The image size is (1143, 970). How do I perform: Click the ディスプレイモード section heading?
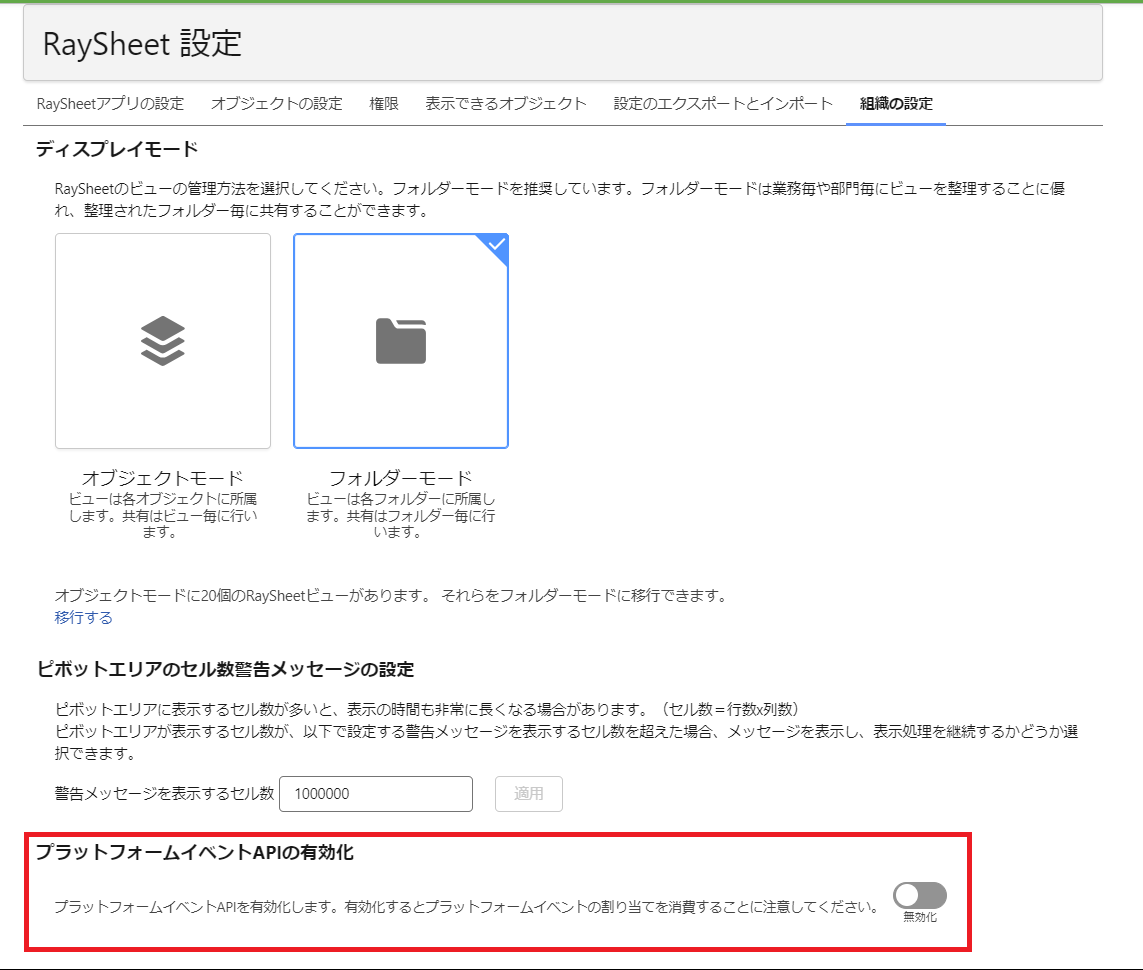click(117, 149)
